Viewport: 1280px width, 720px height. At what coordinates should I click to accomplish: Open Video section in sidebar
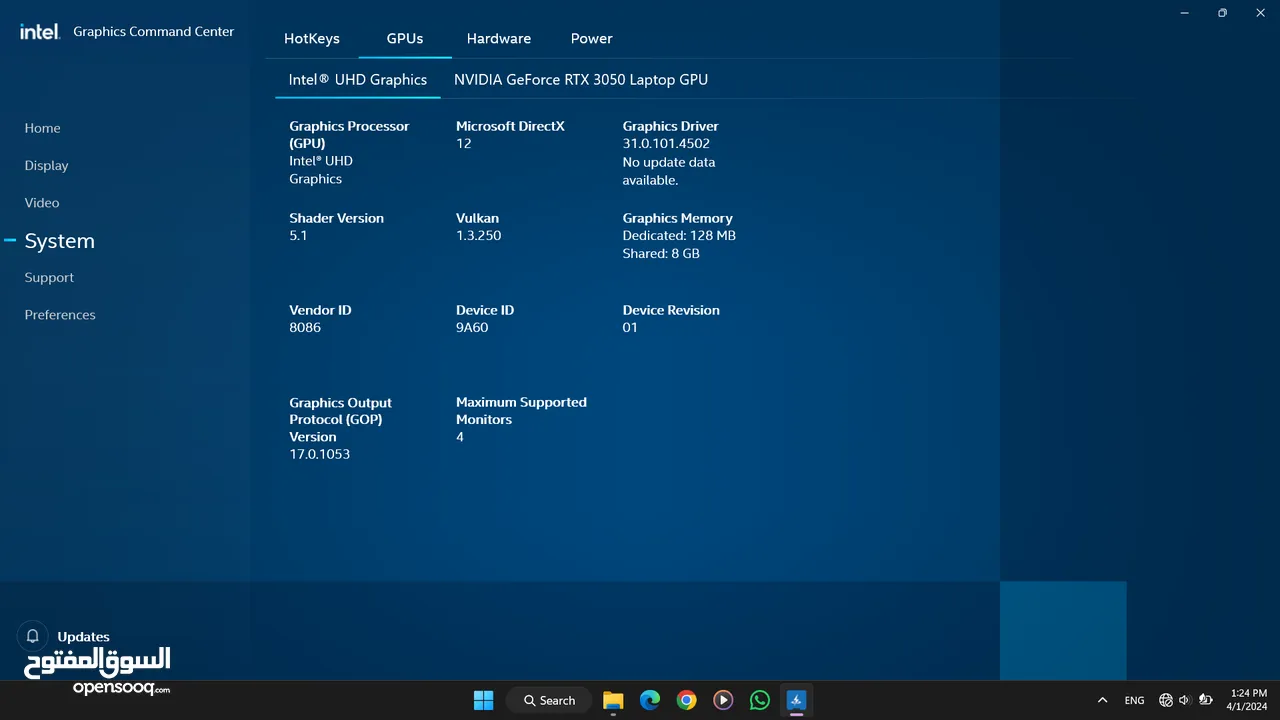click(42, 202)
